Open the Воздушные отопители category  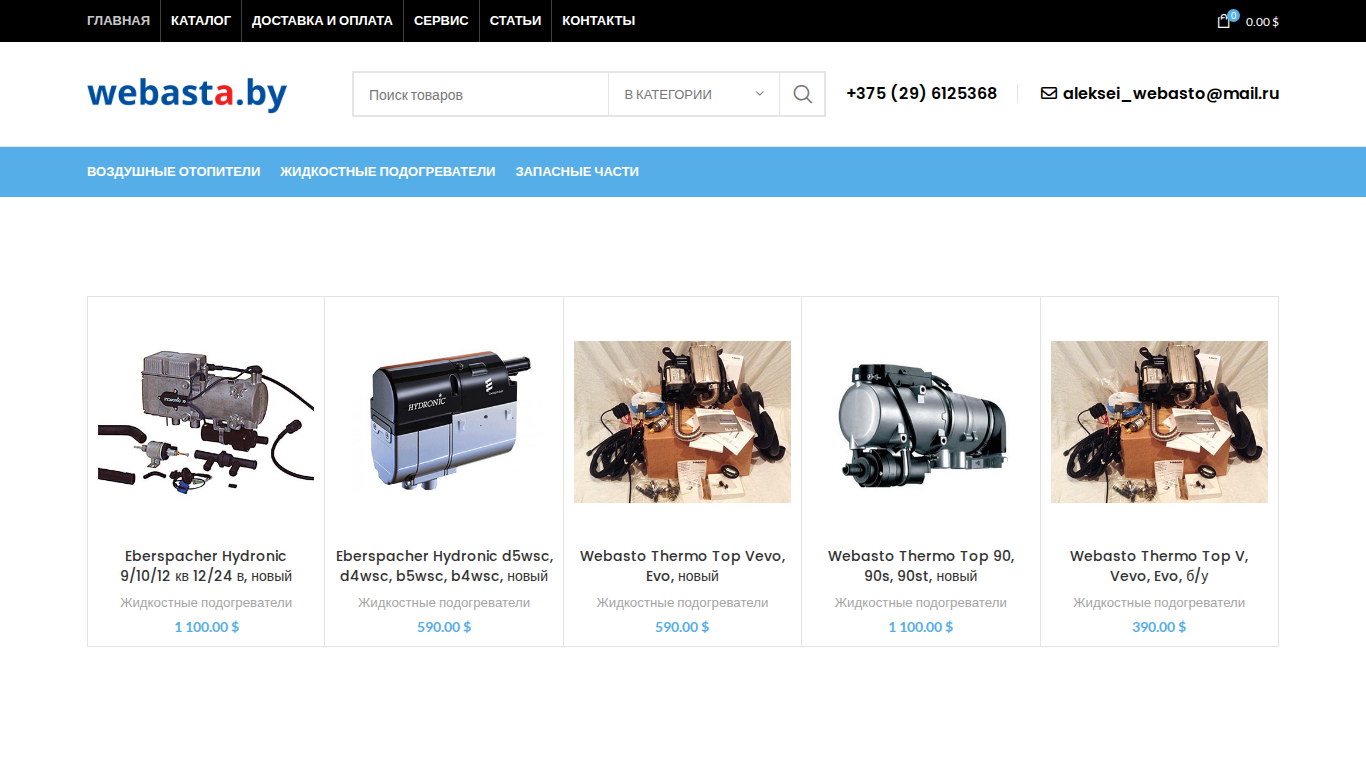pos(174,172)
